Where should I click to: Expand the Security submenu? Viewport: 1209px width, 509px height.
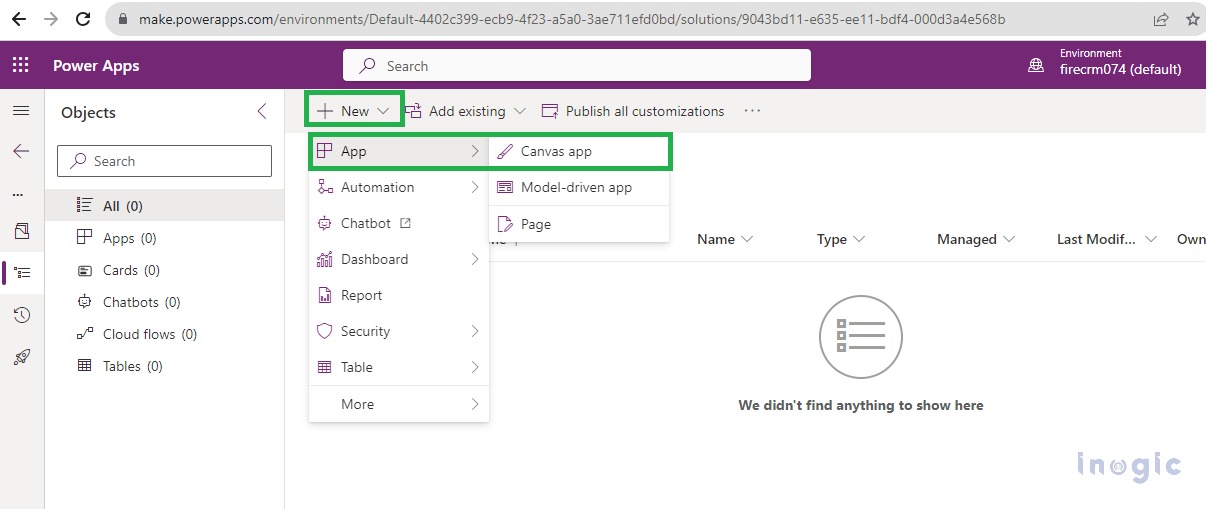pyautogui.click(x=399, y=331)
